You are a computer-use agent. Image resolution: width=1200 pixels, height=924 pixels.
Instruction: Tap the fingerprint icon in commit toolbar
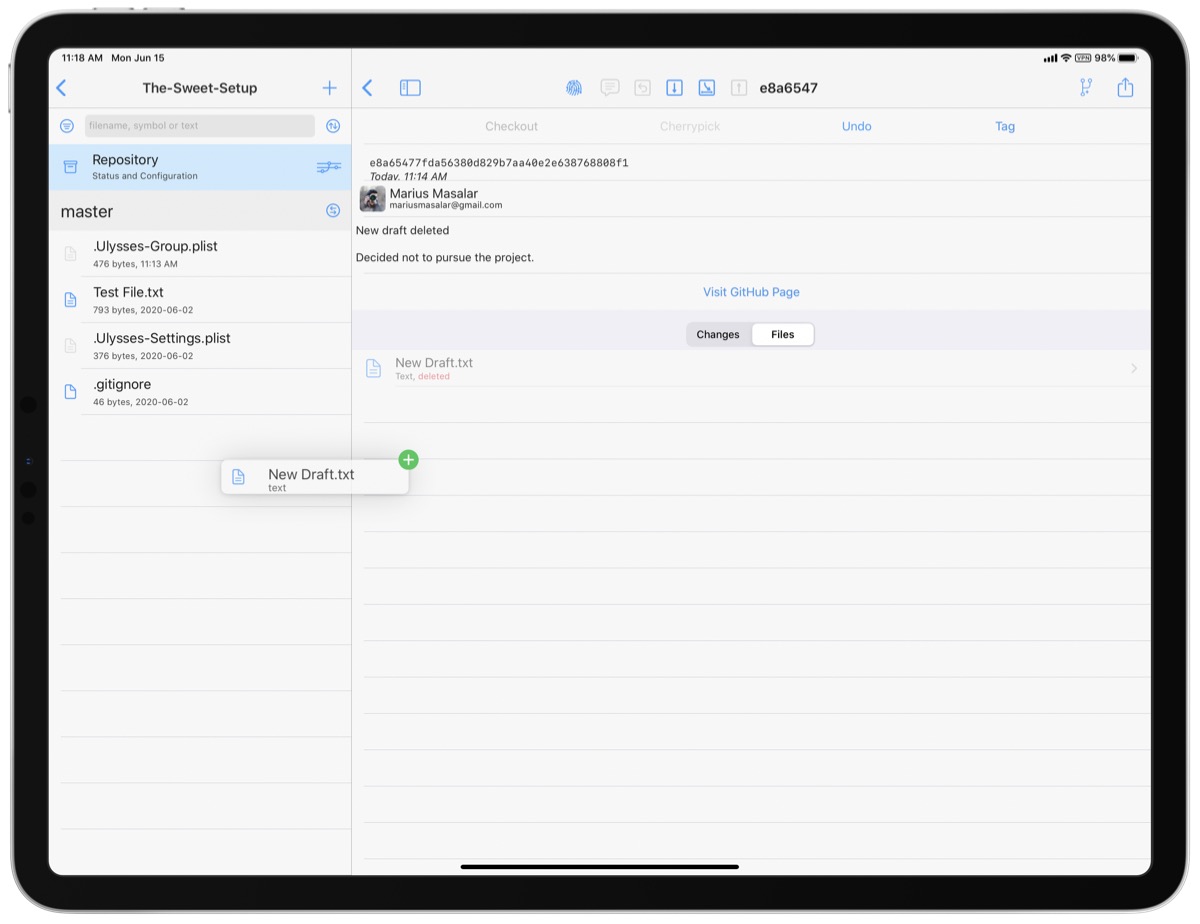coord(574,88)
